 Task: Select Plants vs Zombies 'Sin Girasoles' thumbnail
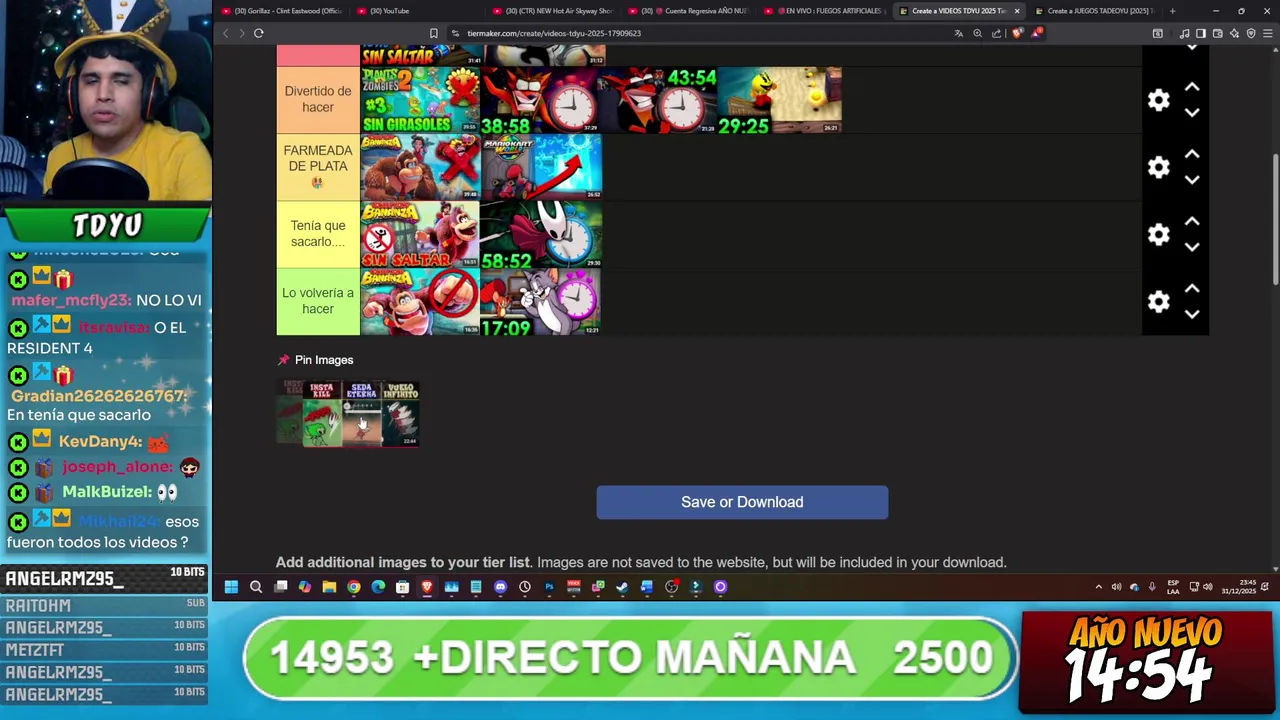420,100
